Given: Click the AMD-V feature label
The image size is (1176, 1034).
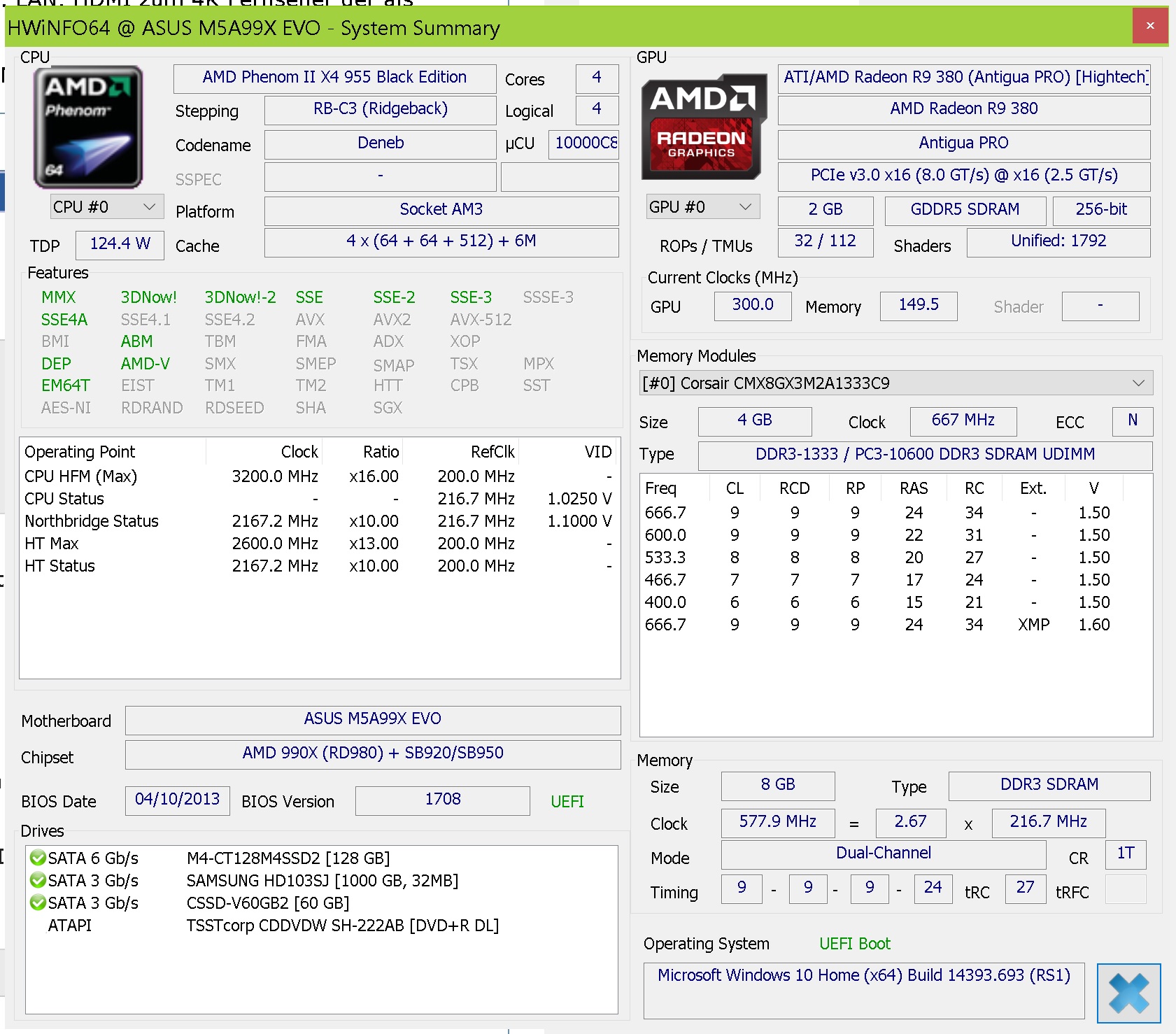Looking at the screenshot, I should pos(146,364).
